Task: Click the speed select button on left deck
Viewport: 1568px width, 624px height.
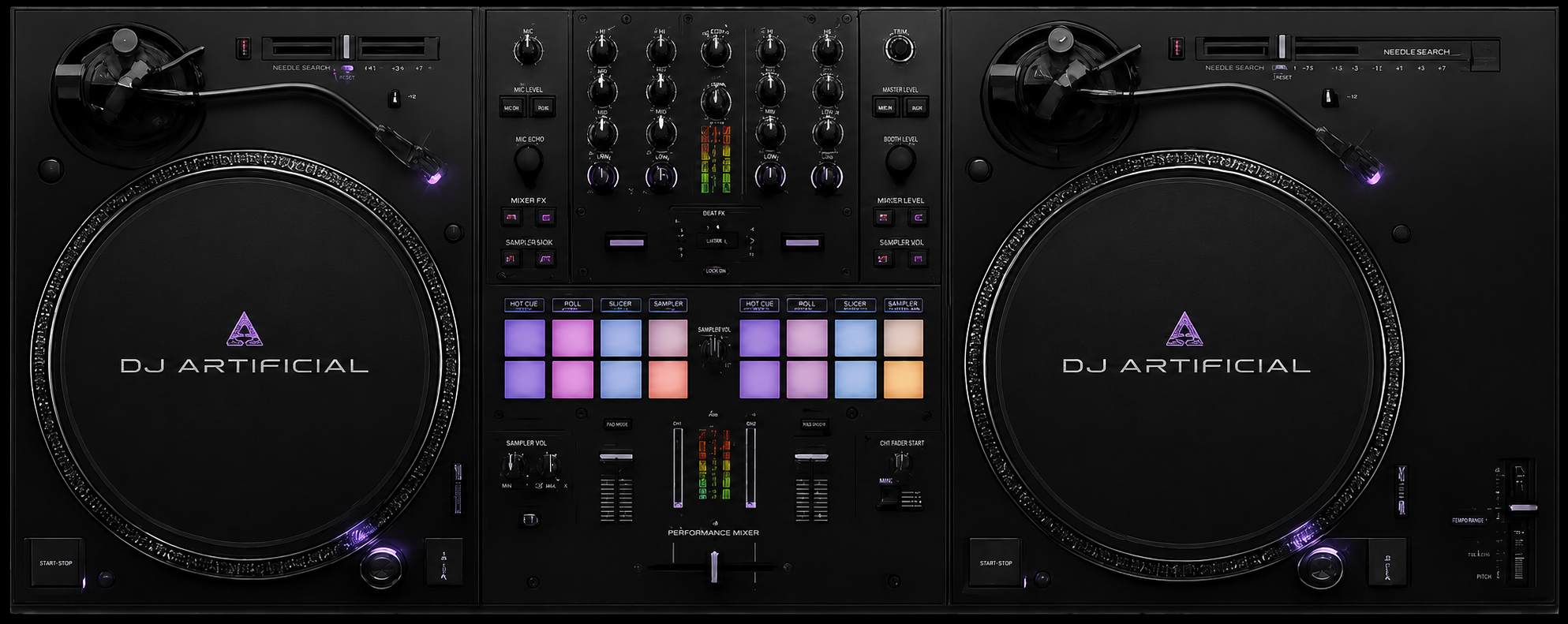Action: click(443, 562)
